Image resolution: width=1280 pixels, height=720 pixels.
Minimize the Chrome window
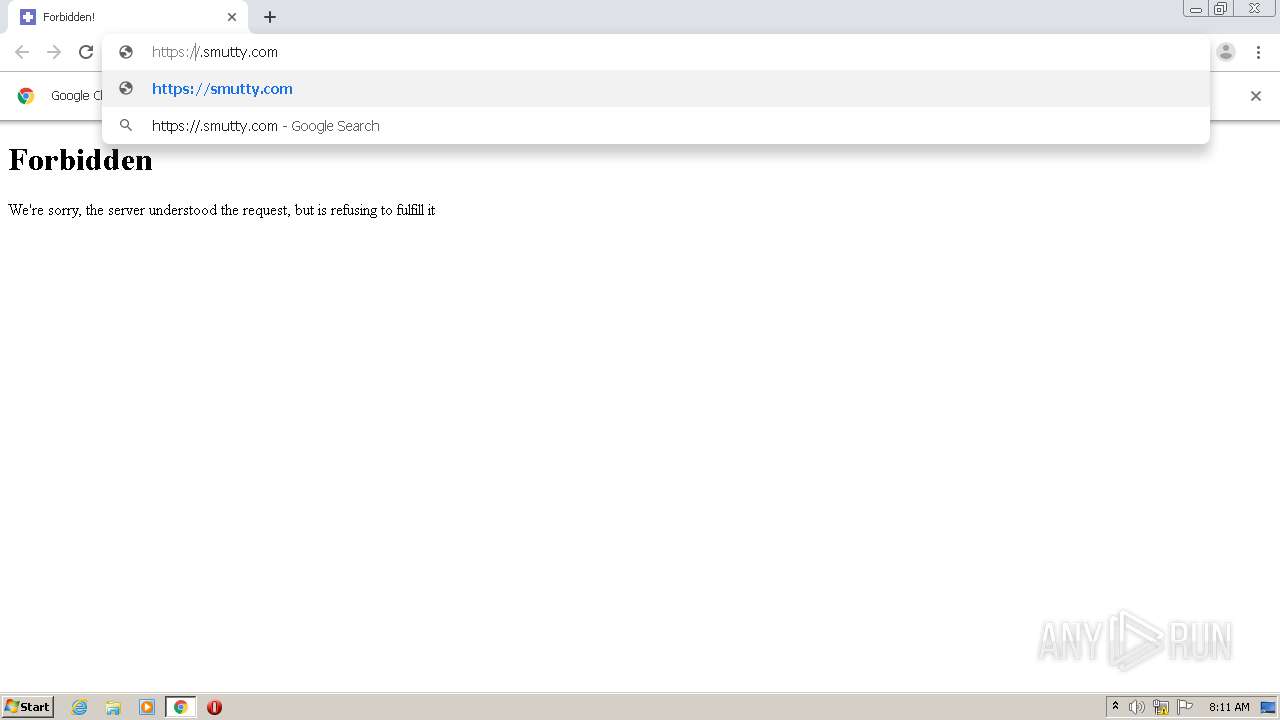click(1196, 9)
